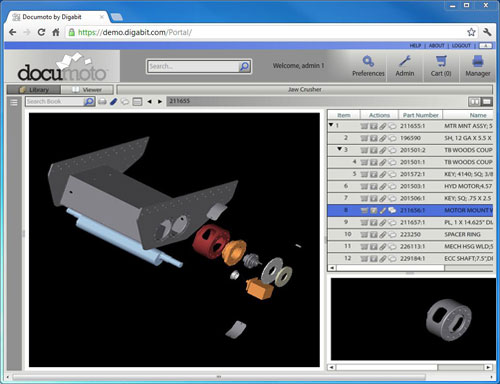Open the HELP link
Image resolution: width=500 pixels, height=384 pixels.
pyautogui.click(x=415, y=46)
